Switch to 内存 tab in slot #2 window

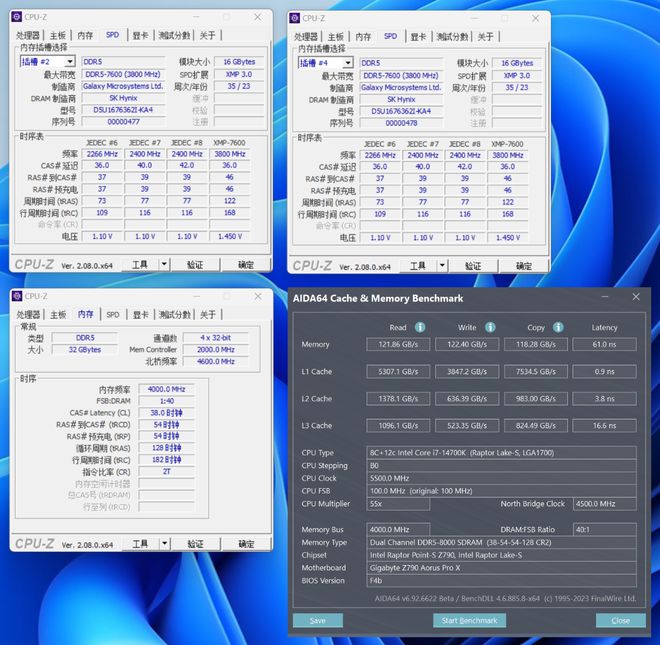[x=85, y=35]
